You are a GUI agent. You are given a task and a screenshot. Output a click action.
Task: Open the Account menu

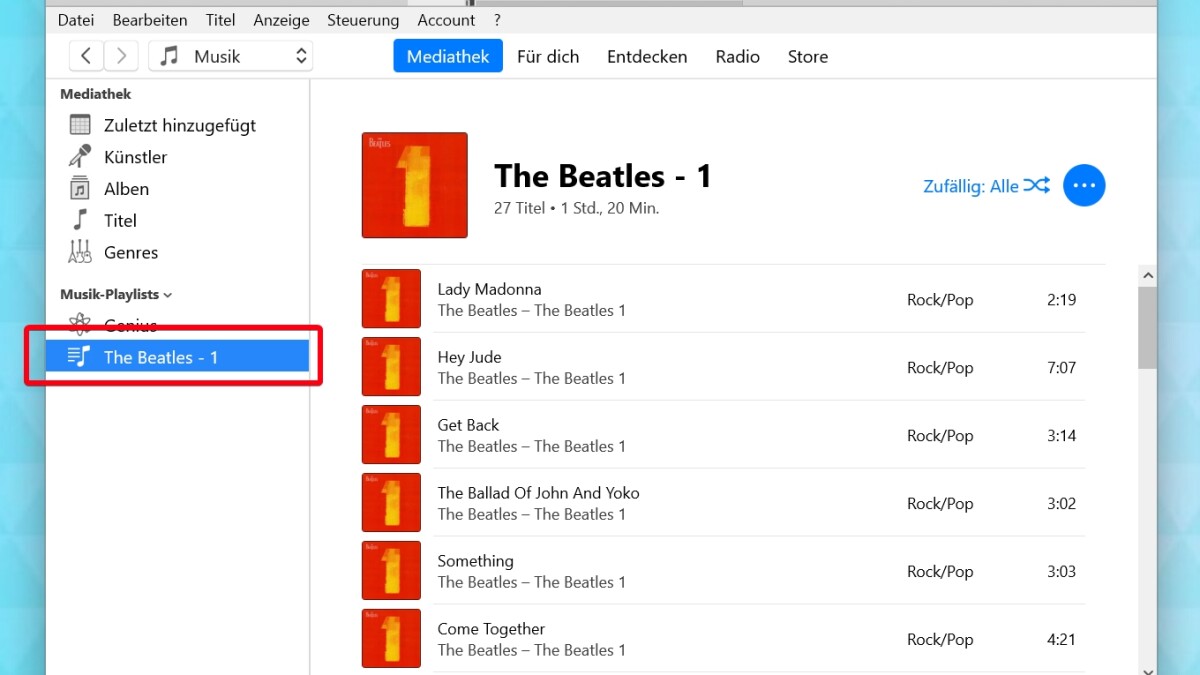coord(446,19)
